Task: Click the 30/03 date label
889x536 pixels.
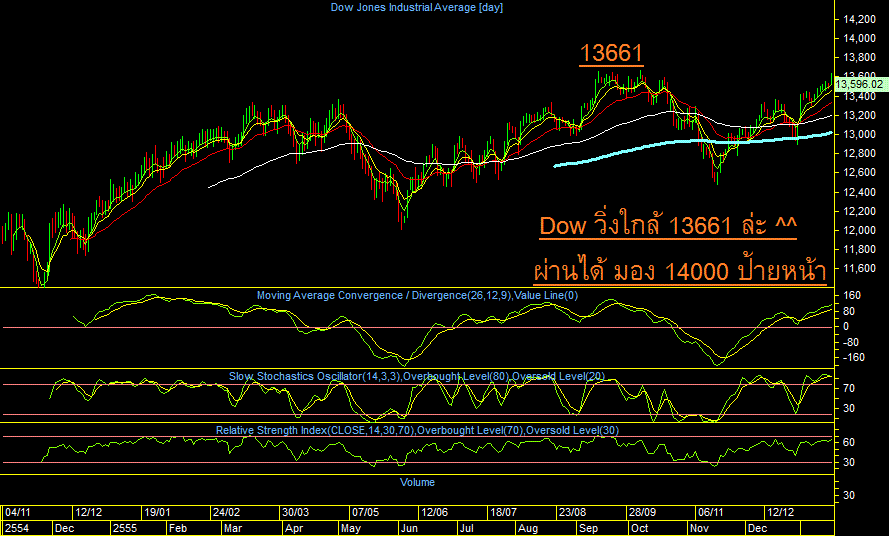Action: click(x=295, y=512)
